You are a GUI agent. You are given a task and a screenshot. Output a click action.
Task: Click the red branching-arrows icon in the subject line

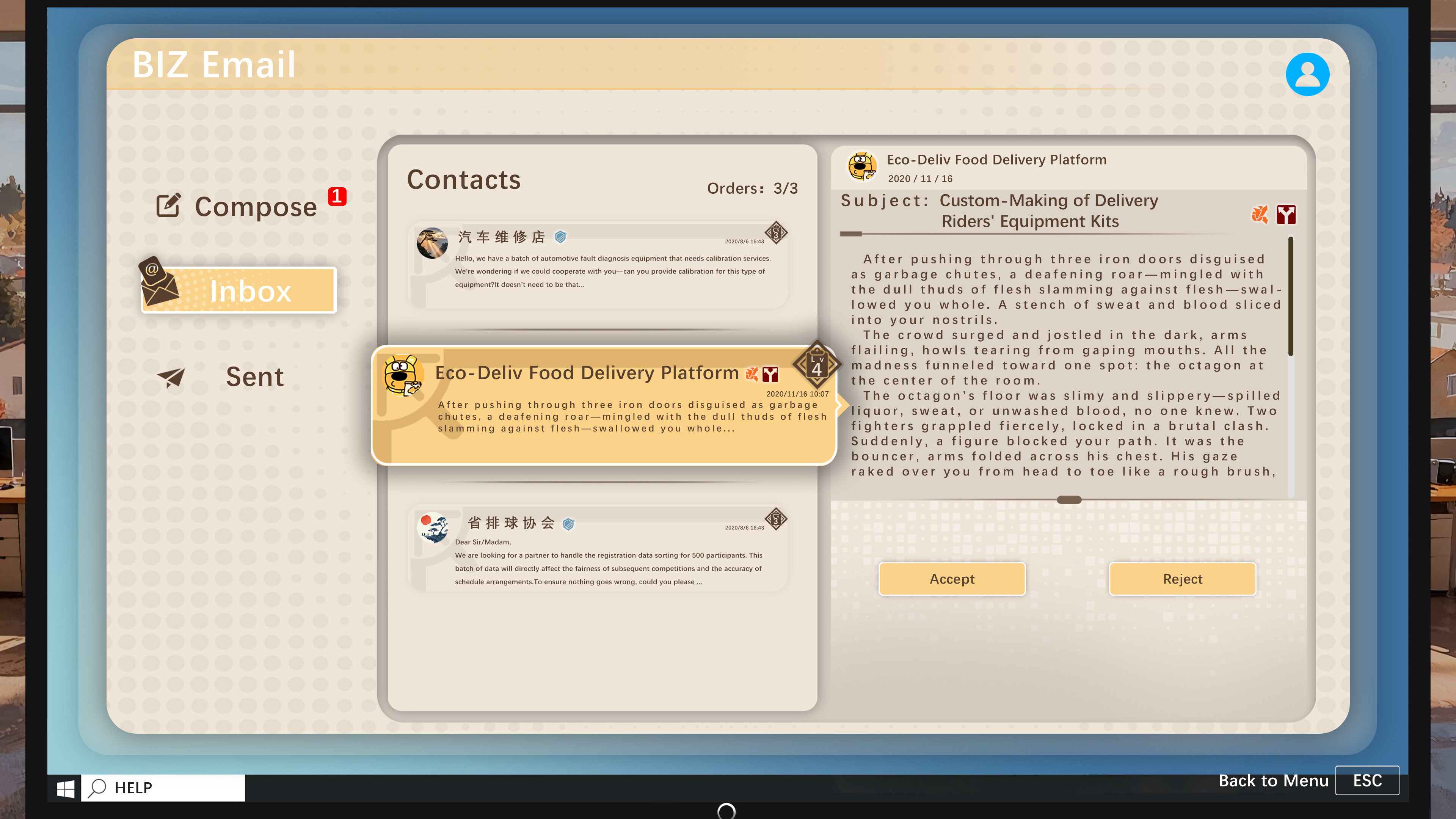tap(1287, 214)
